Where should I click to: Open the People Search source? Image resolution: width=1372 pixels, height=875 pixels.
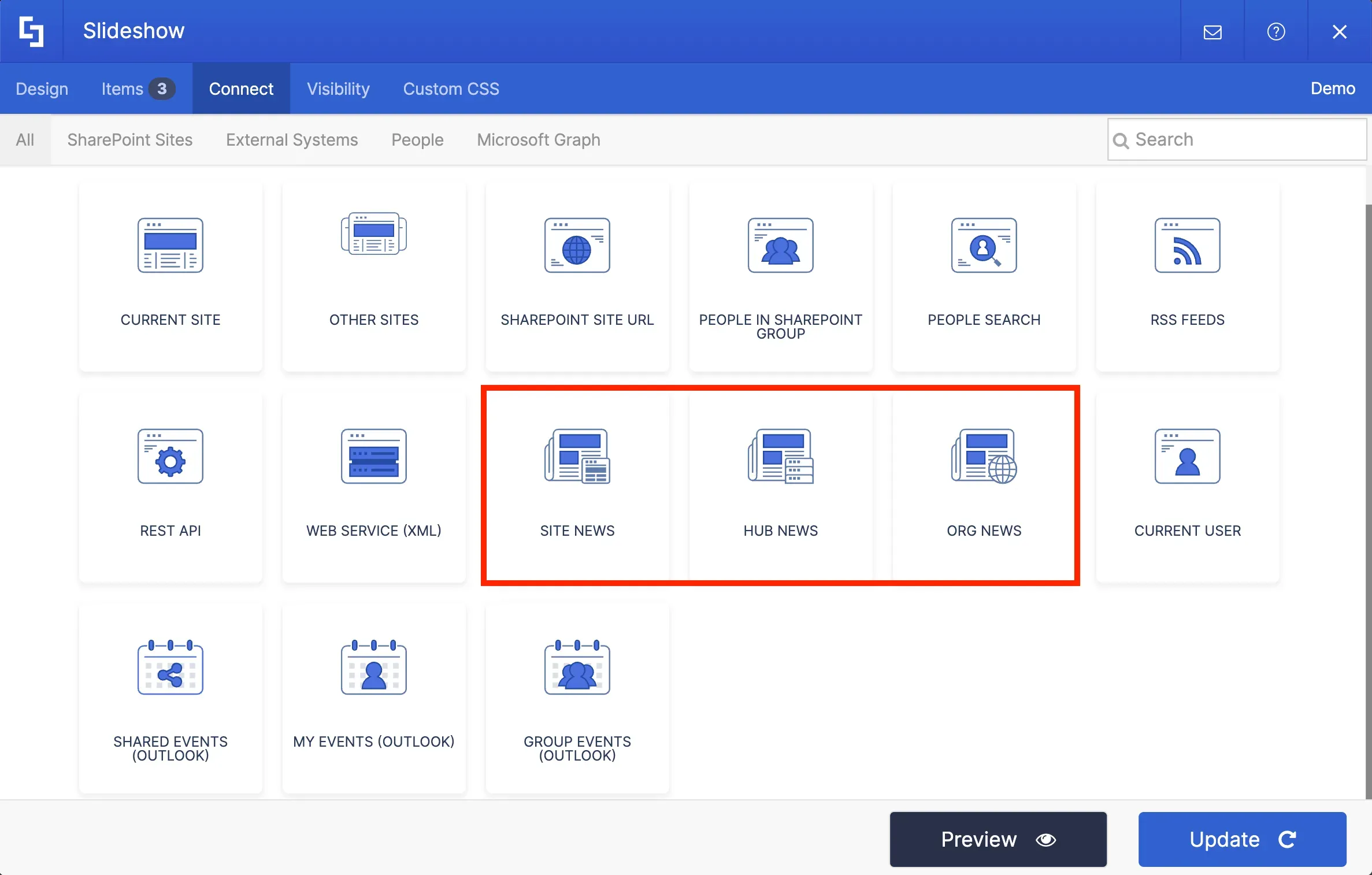click(x=984, y=277)
